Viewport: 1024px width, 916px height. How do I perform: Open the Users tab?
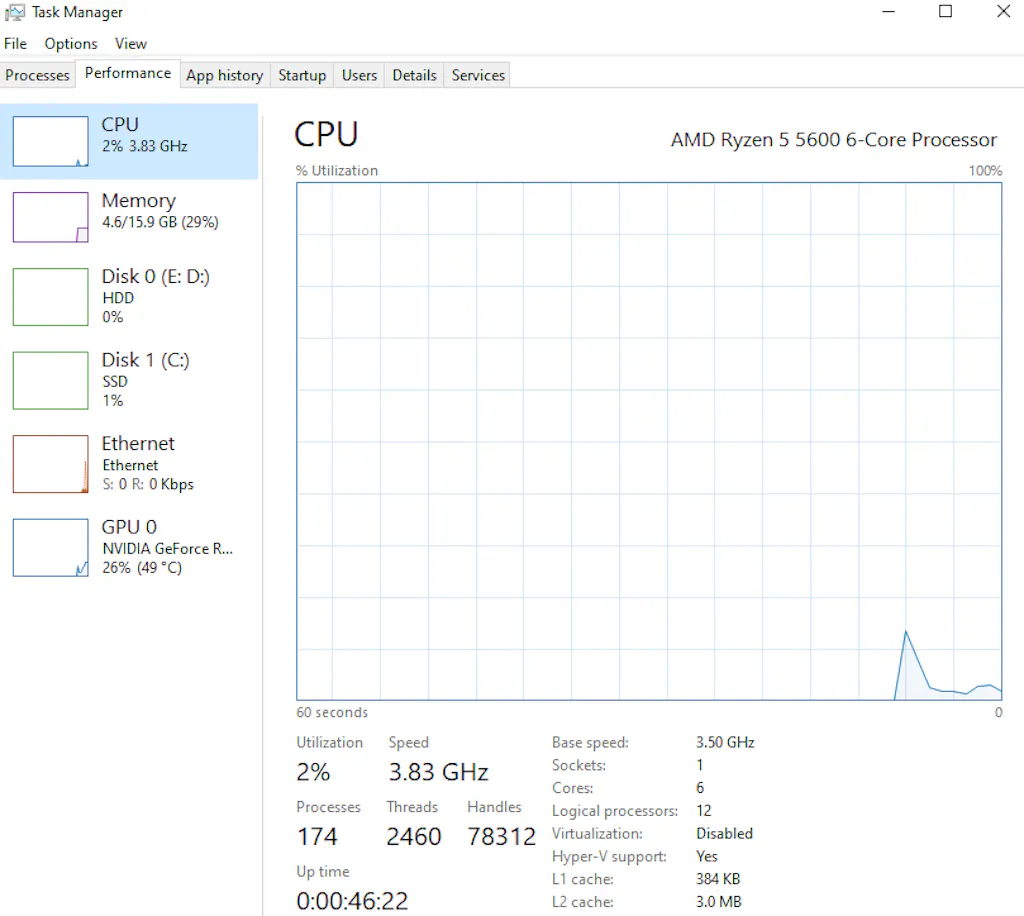358,75
